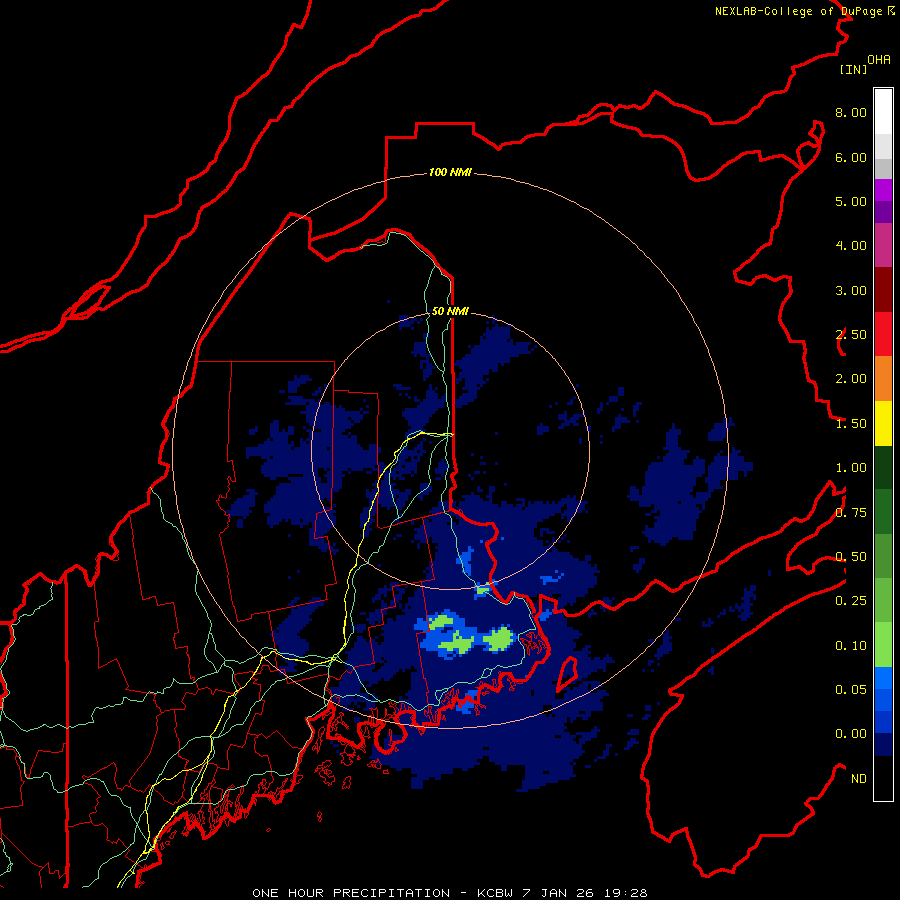Click the [IN] units label
This screenshot has width=900, height=900.
(853, 69)
